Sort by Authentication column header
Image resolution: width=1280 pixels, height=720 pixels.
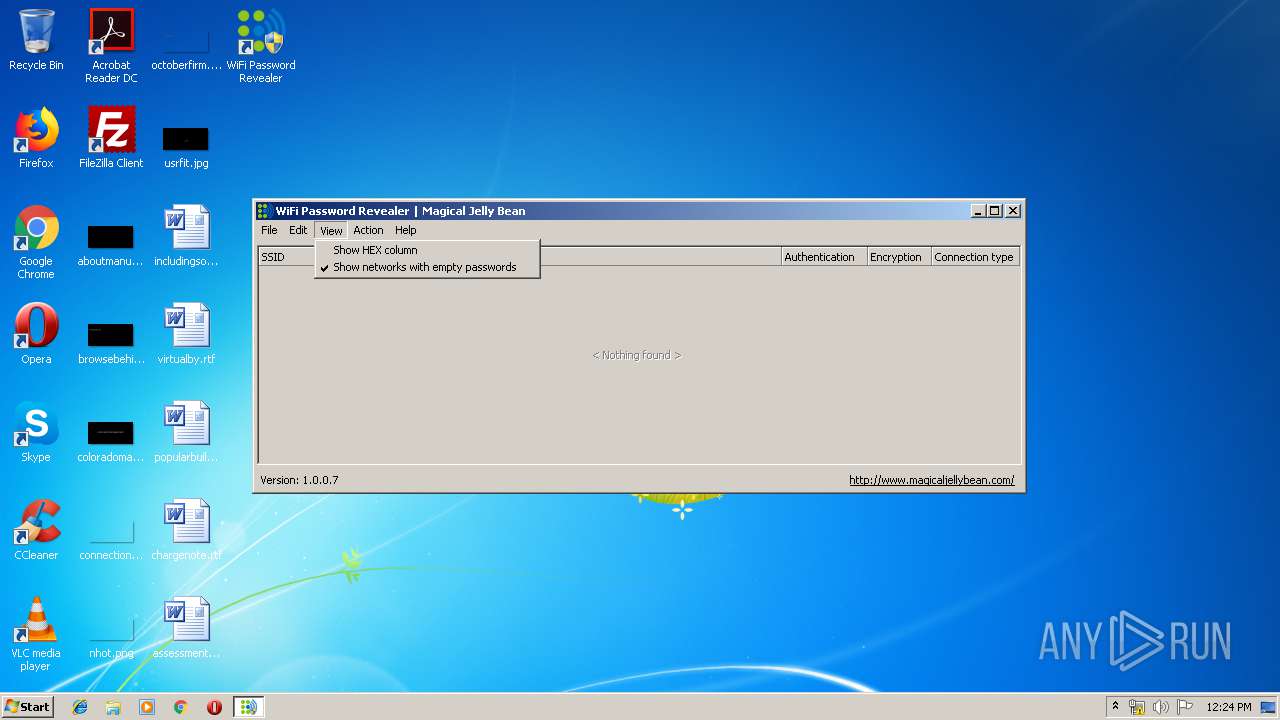click(824, 257)
